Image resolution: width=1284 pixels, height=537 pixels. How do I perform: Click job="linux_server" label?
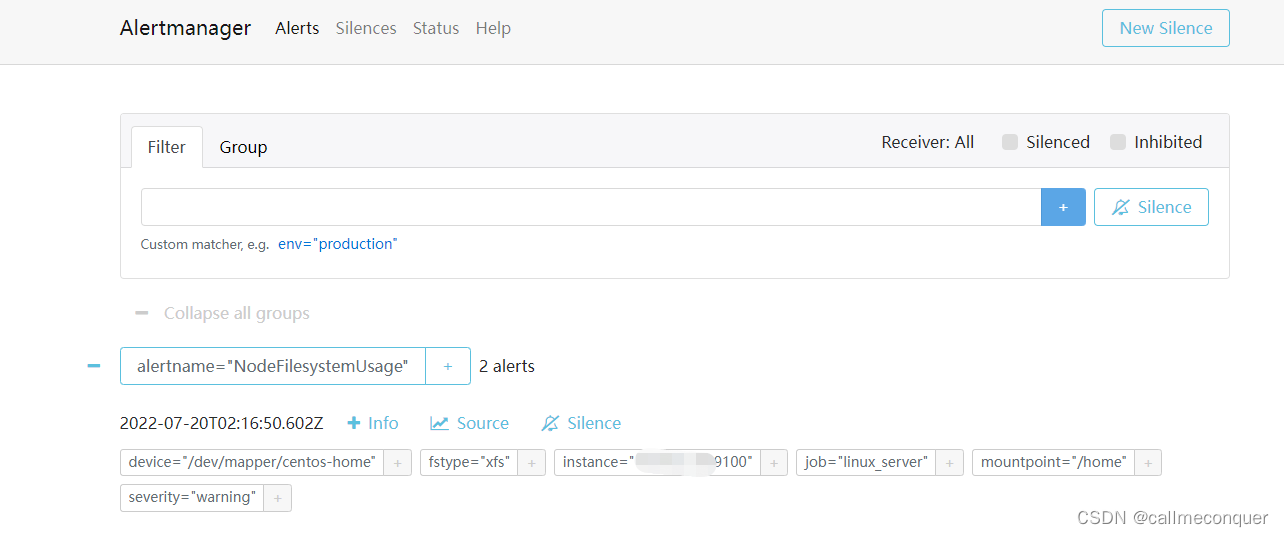pos(866,462)
